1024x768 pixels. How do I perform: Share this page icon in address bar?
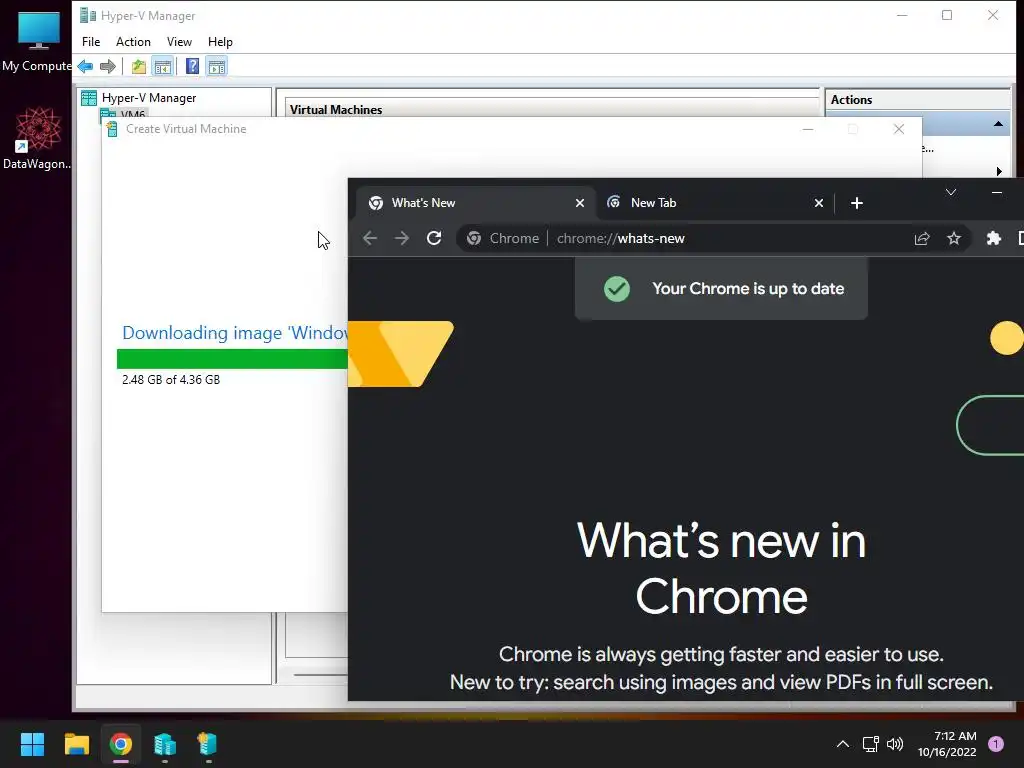pos(921,238)
